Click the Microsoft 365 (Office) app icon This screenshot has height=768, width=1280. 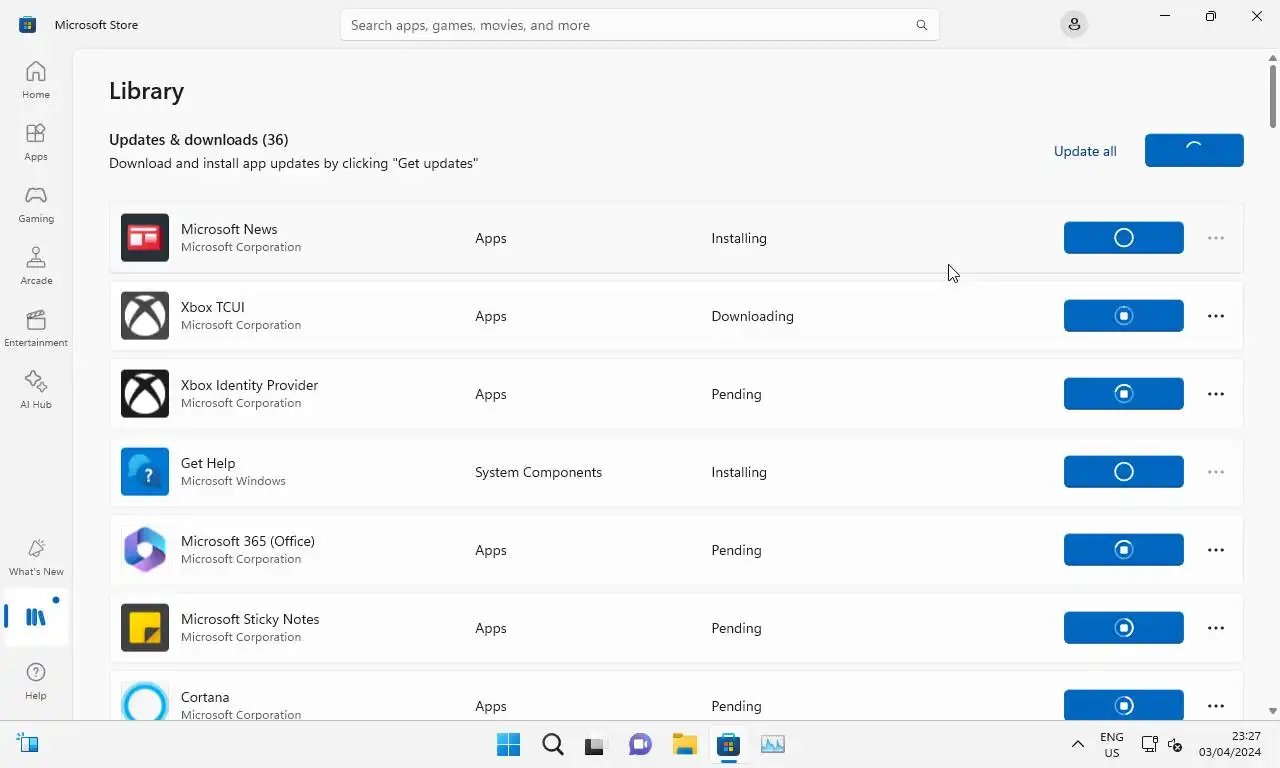tap(145, 550)
